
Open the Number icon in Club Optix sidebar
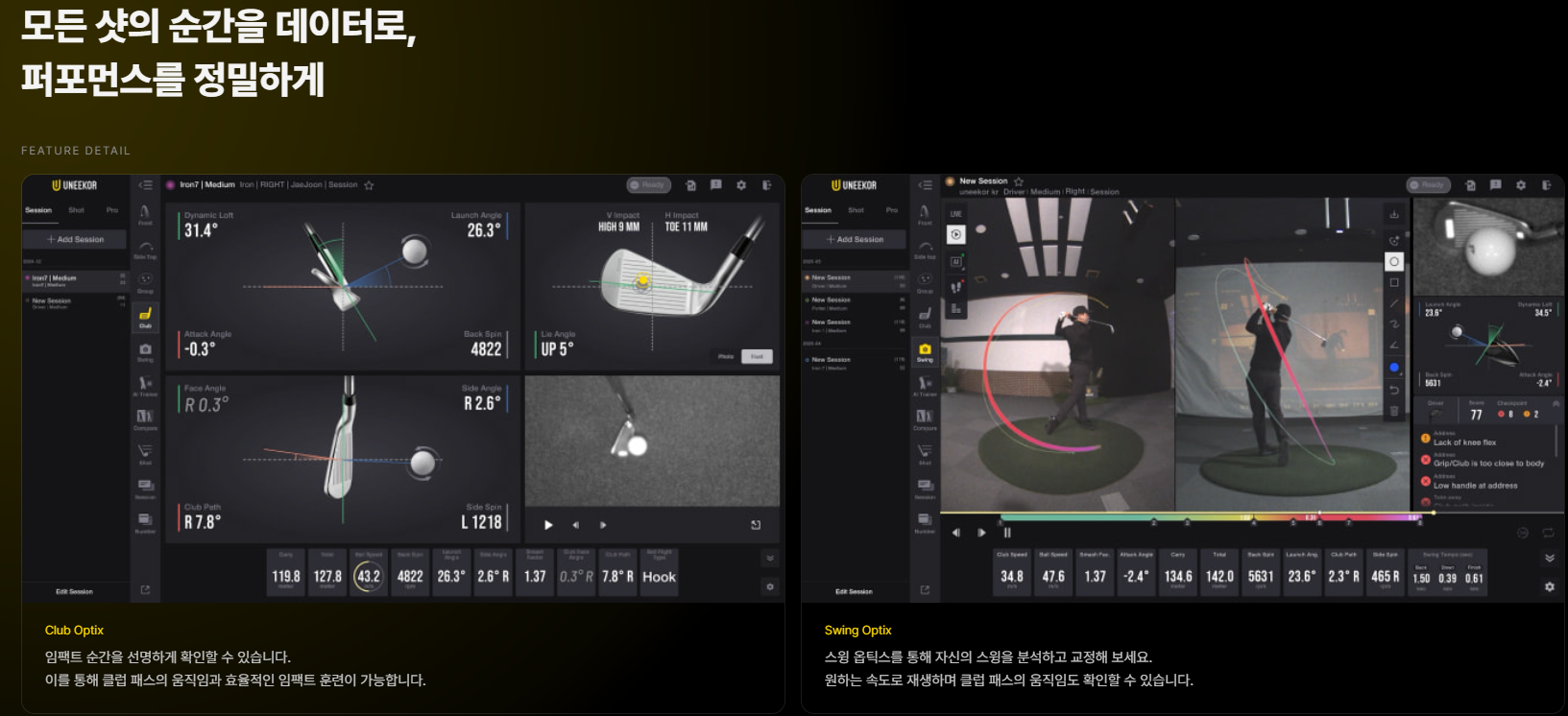(145, 522)
